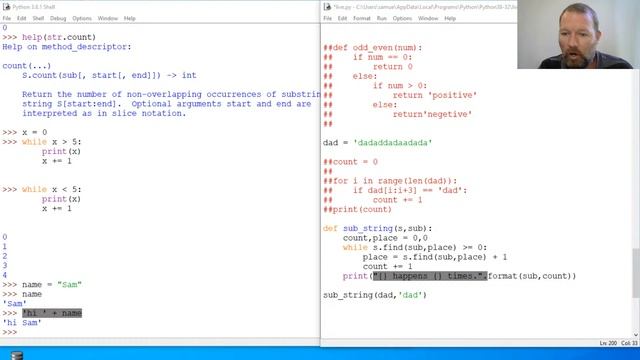Open Window menu in Python Shell window

(x=108, y=18)
